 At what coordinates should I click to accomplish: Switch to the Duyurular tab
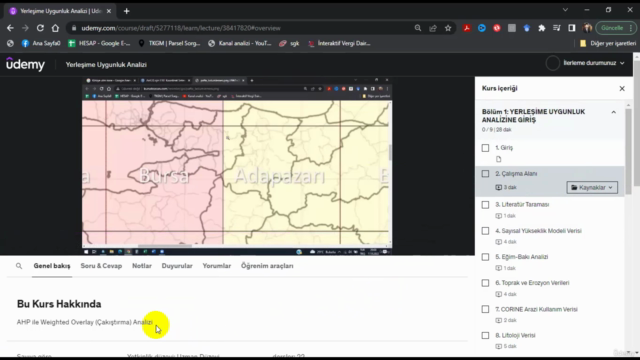pyautogui.click(x=177, y=266)
